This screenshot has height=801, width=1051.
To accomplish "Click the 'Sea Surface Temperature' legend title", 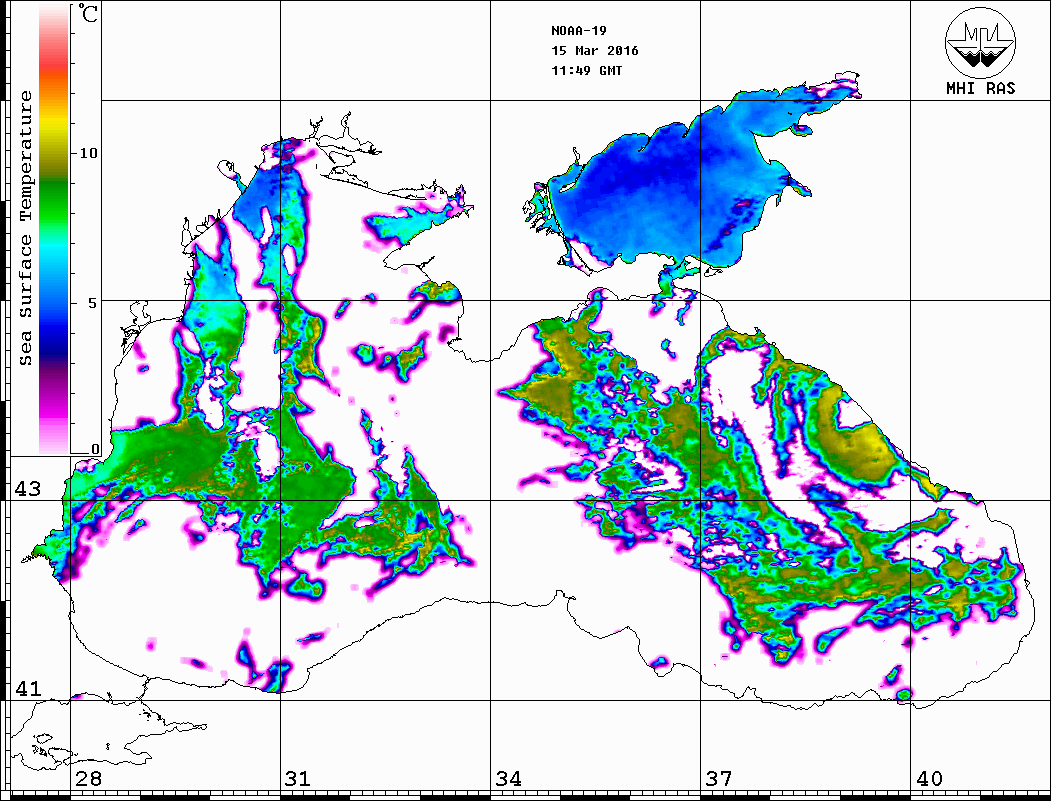I will [25, 228].
